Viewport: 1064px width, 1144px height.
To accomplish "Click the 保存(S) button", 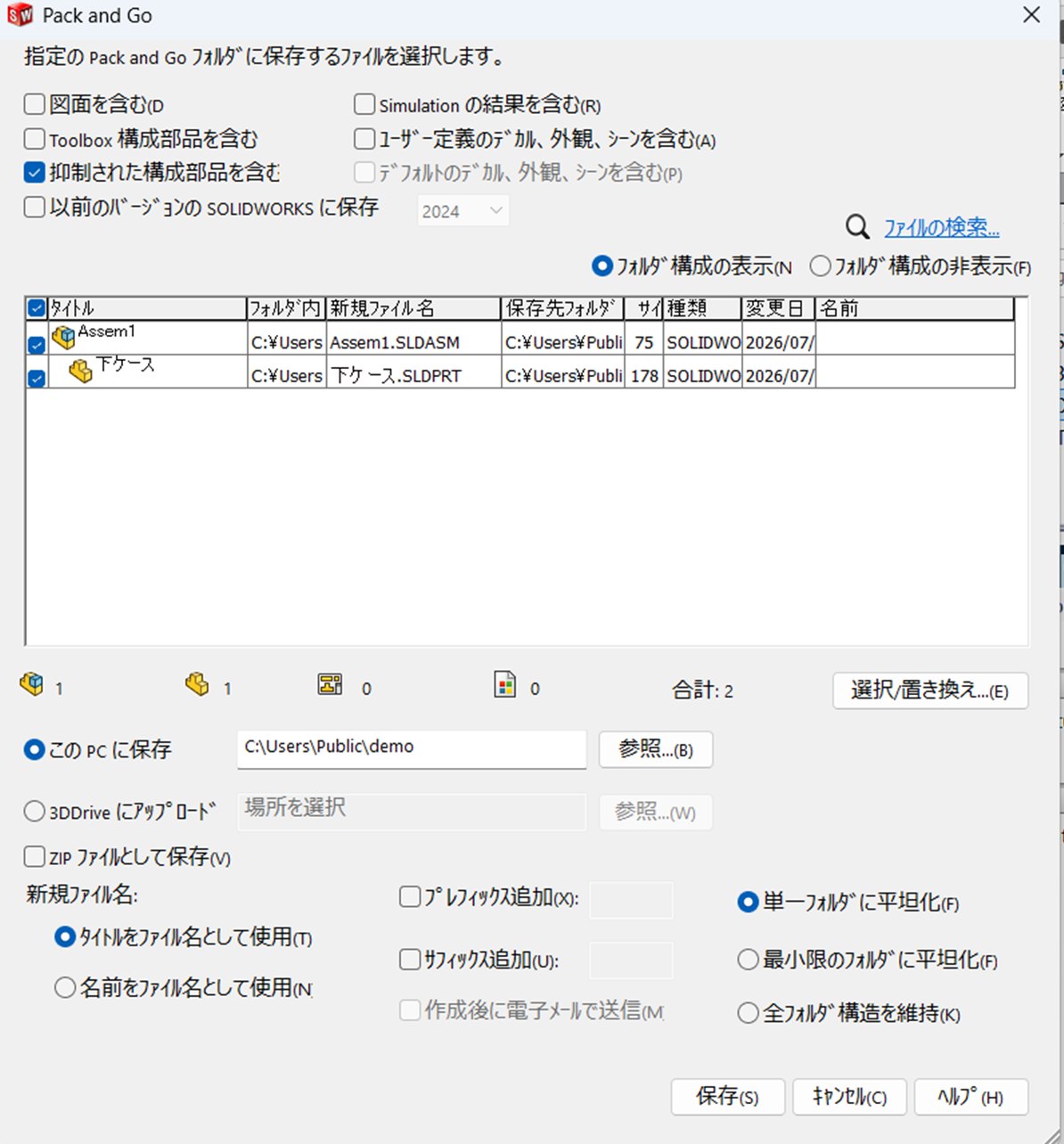I will pyautogui.click(x=728, y=1097).
